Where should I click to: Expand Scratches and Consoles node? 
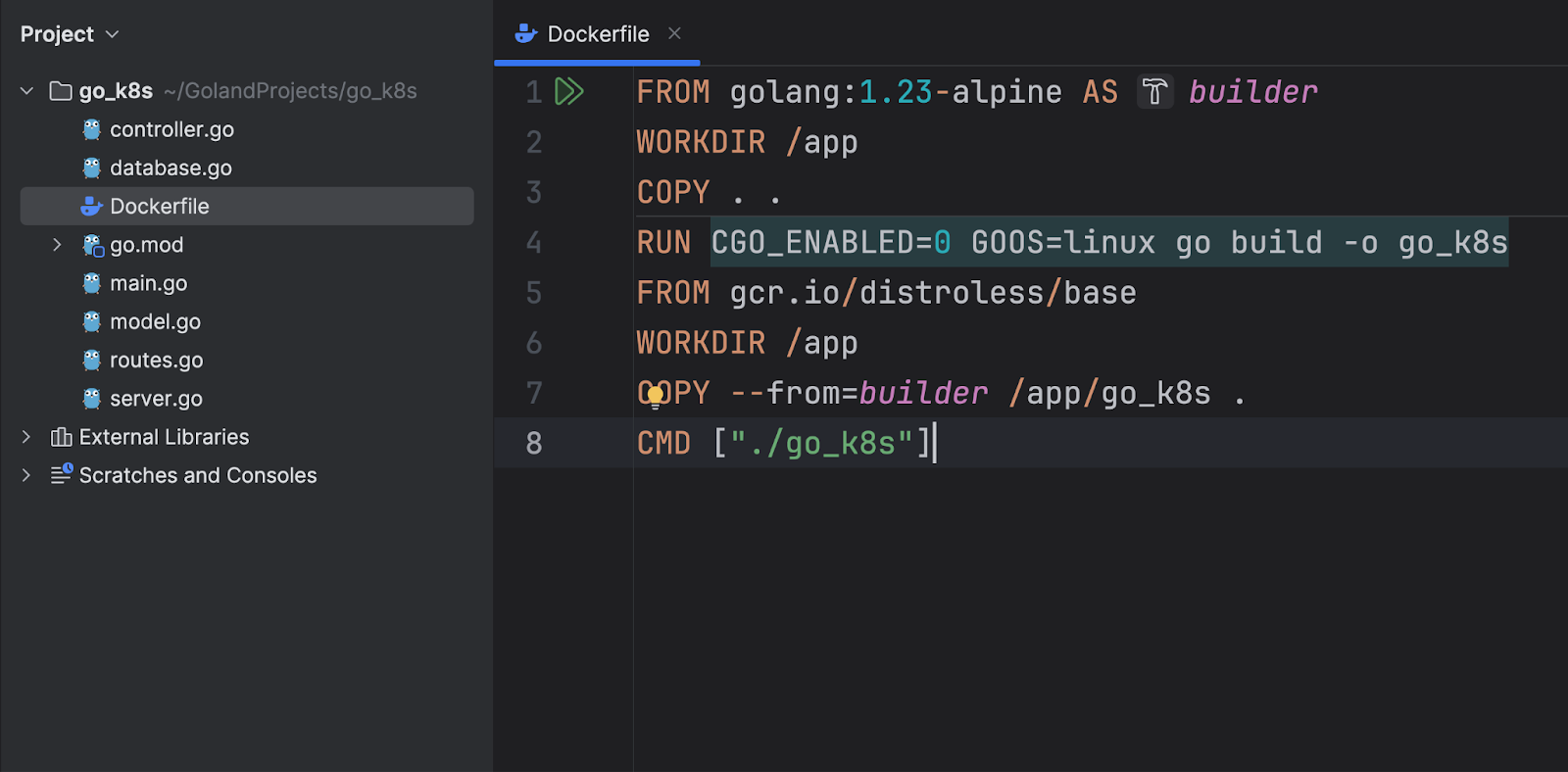(x=27, y=475)
